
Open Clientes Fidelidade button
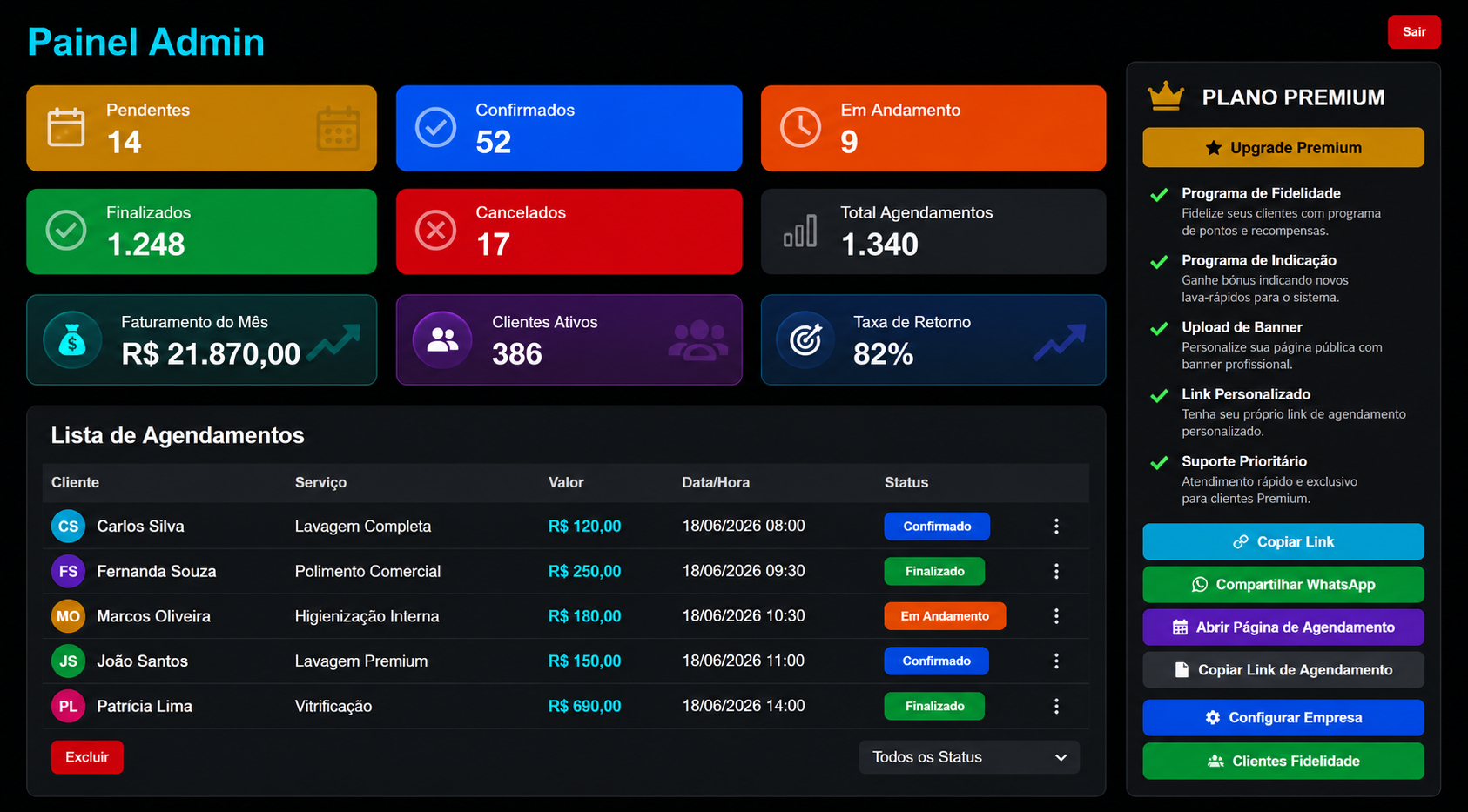(x=1283, y=761)
